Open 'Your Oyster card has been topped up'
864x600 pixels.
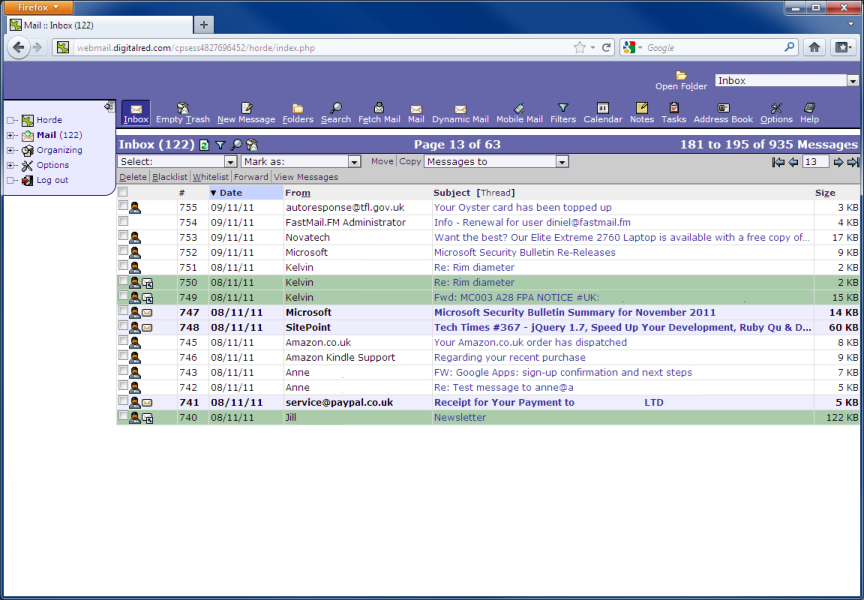tap(522, 208)
